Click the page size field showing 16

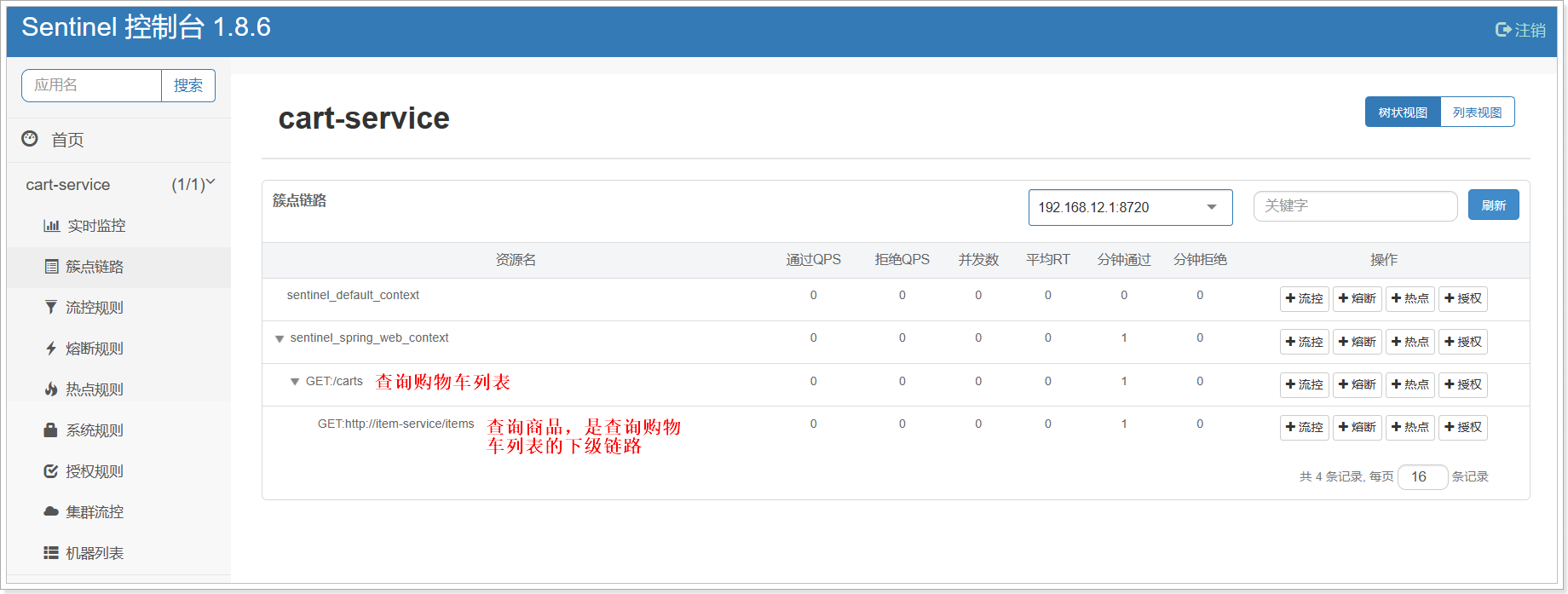tap(1422, 476)
